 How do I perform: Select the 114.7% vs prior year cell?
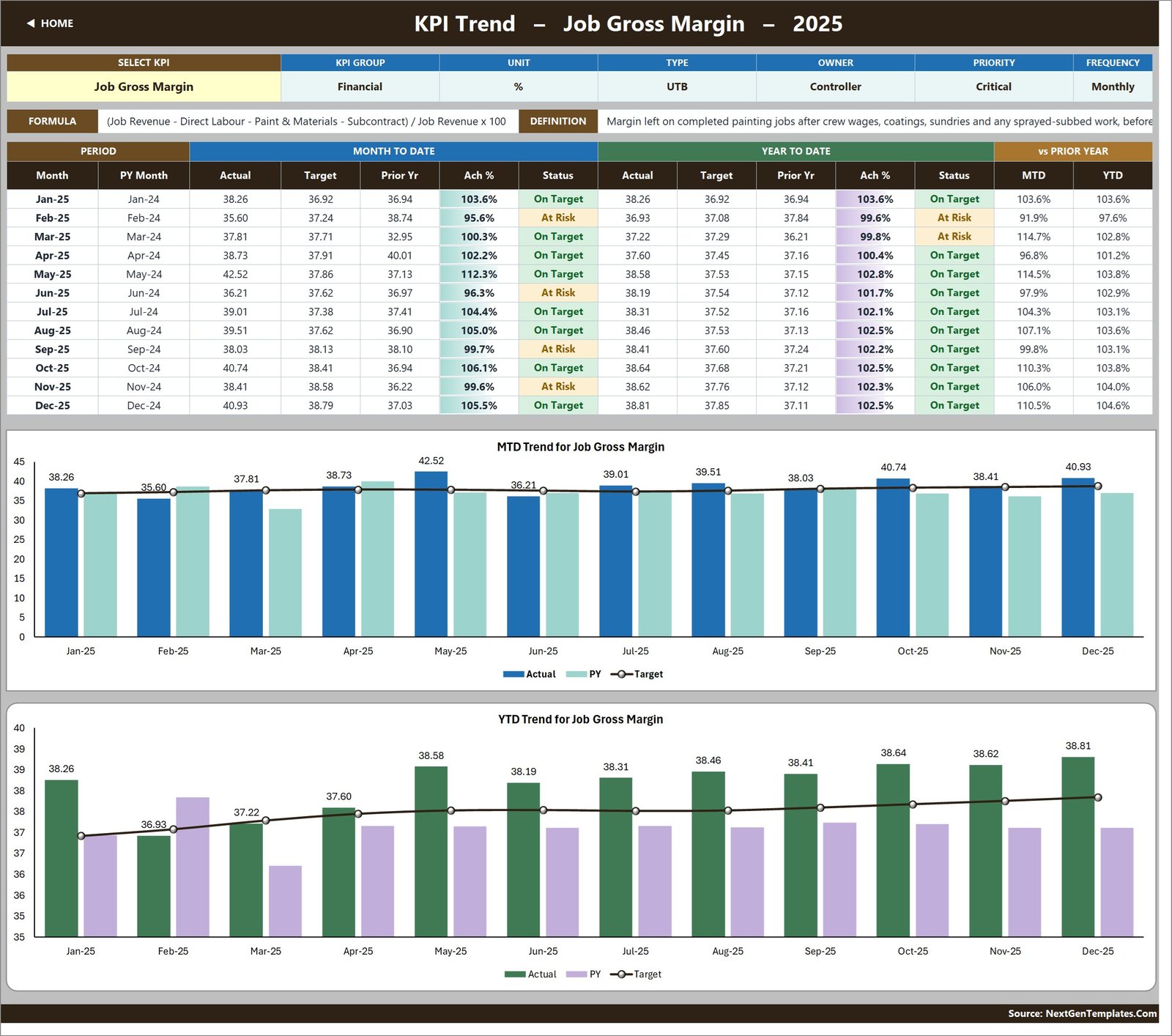[x=1034, y=237]
